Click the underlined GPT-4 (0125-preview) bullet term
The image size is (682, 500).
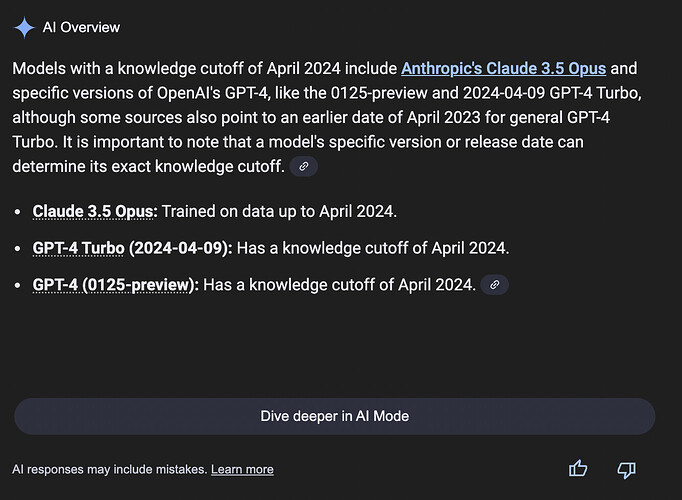click(x=114, y=284)
